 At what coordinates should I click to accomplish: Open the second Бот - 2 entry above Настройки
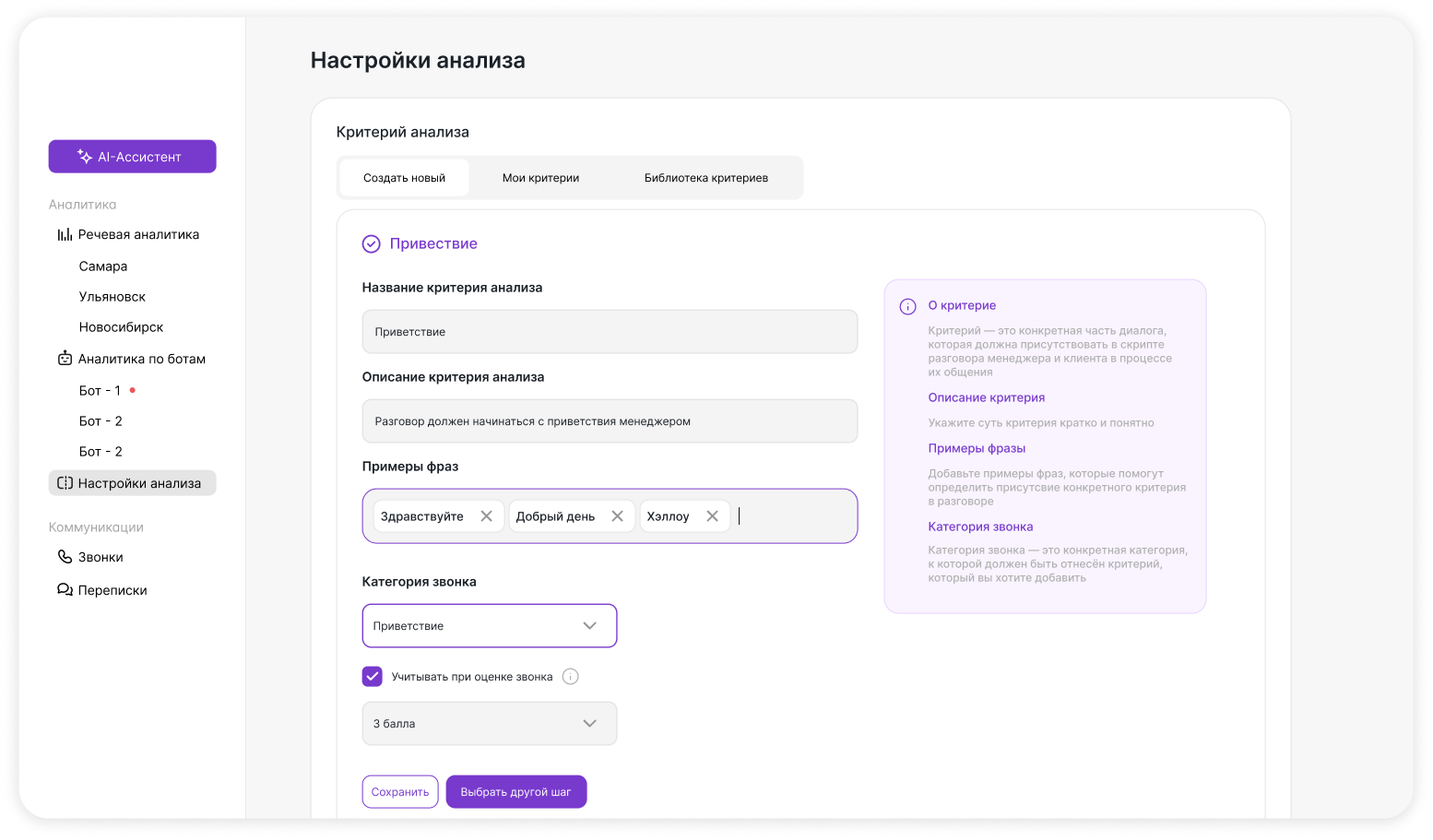[101, 452]
